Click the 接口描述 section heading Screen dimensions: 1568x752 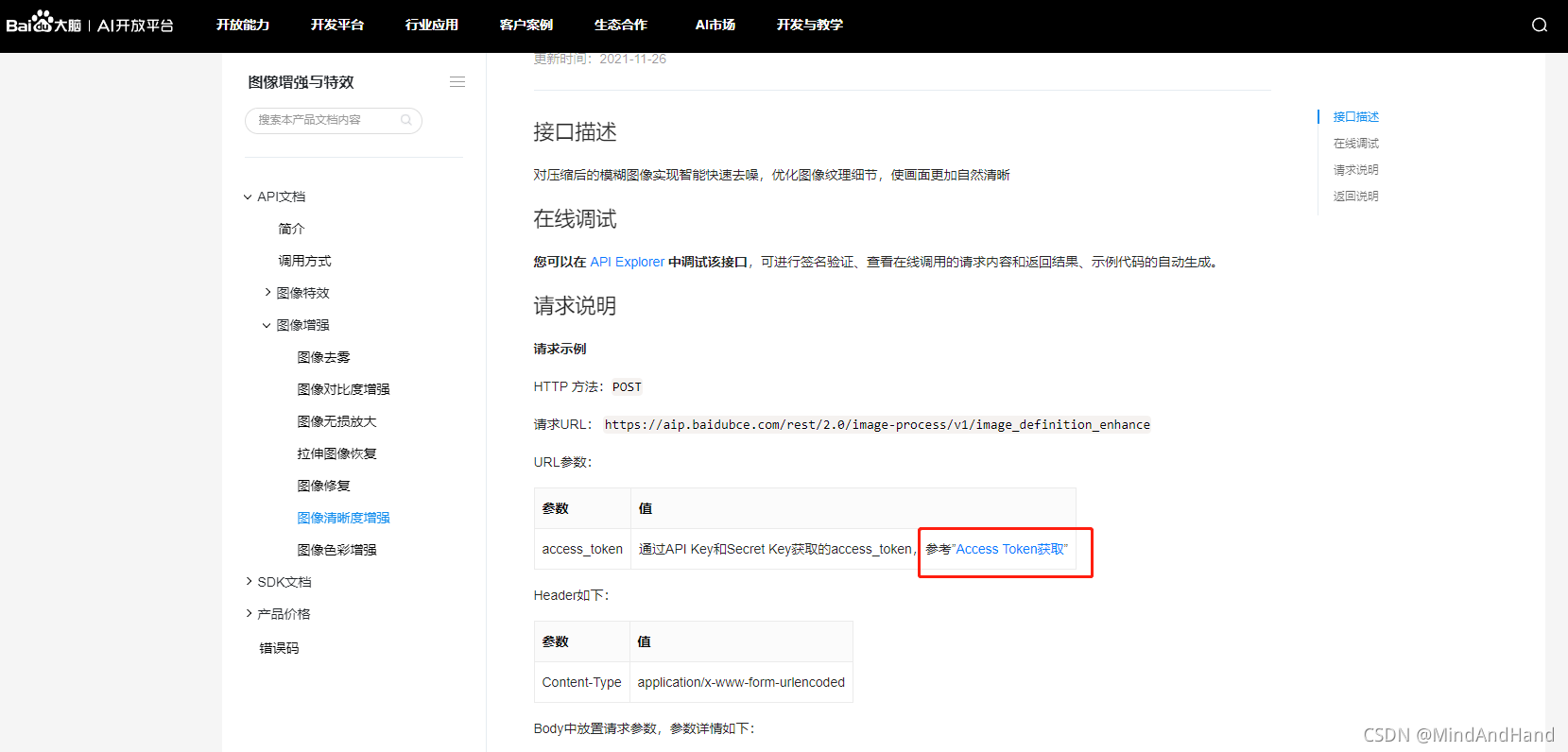point(575,132)
